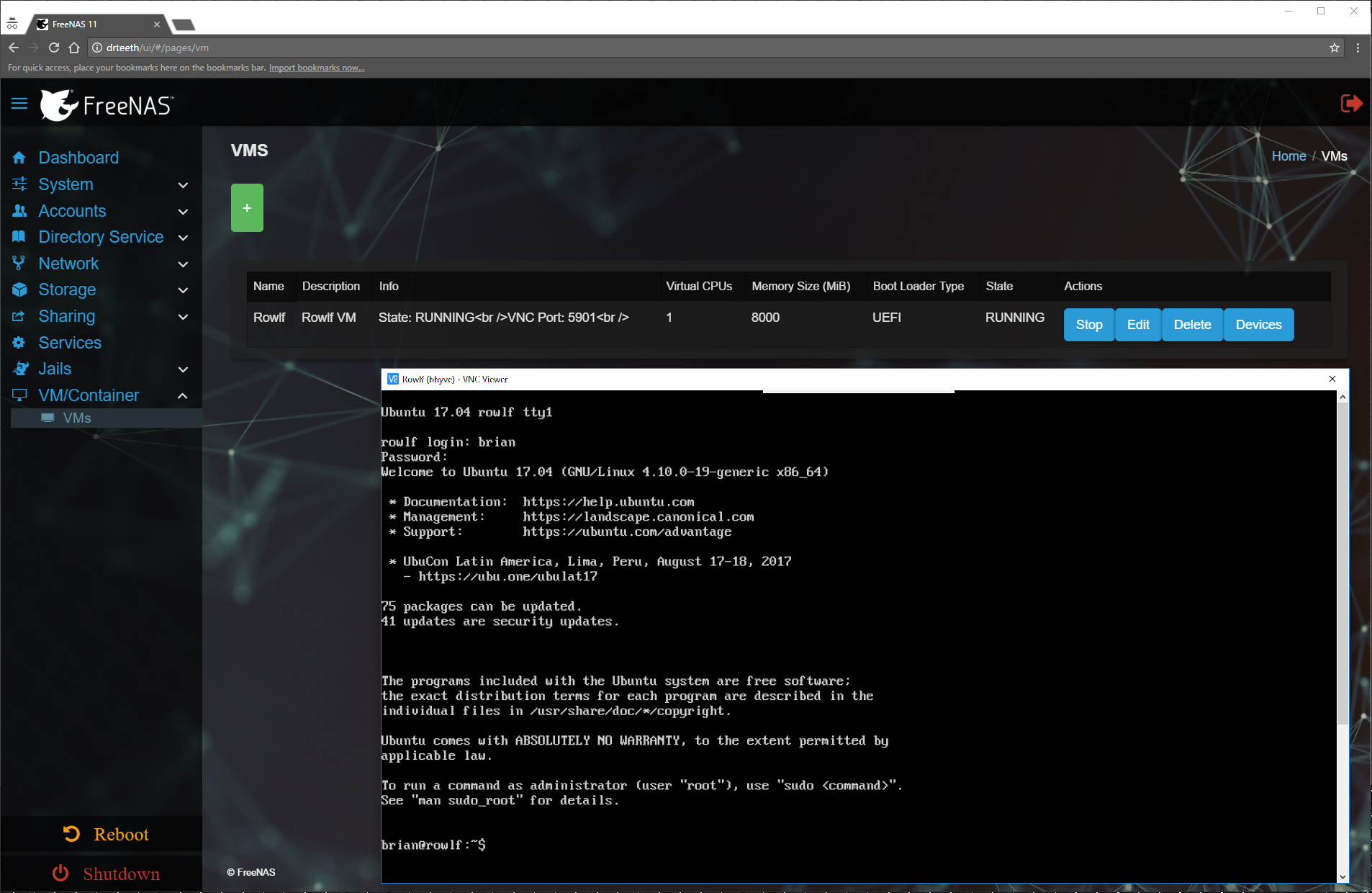
Task: Bookmark this page with the star
Action: coord(1335,48)
